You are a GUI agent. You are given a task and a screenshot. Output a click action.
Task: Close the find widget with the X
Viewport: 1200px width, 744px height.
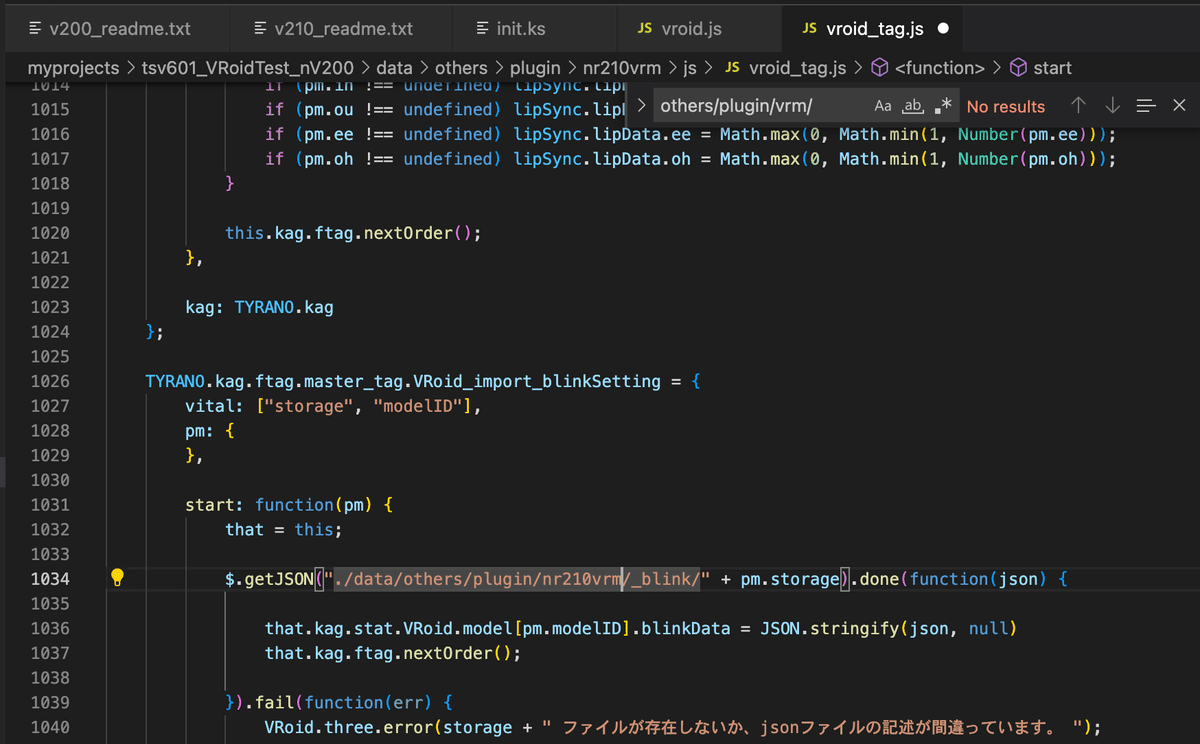(x=1179, y=105)
